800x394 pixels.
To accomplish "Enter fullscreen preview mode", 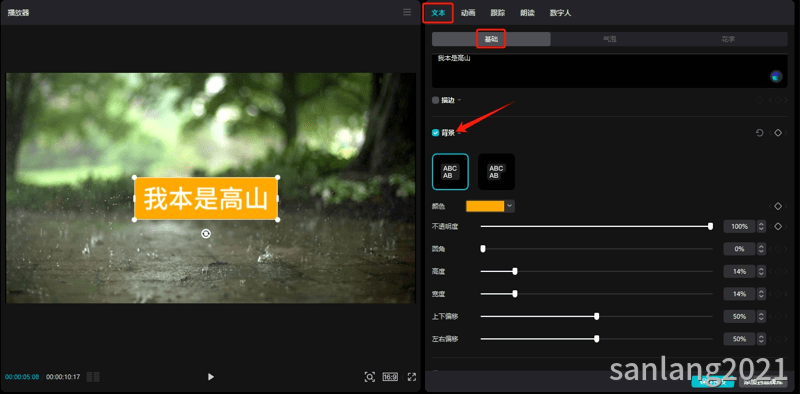I will tap(412, 377).
